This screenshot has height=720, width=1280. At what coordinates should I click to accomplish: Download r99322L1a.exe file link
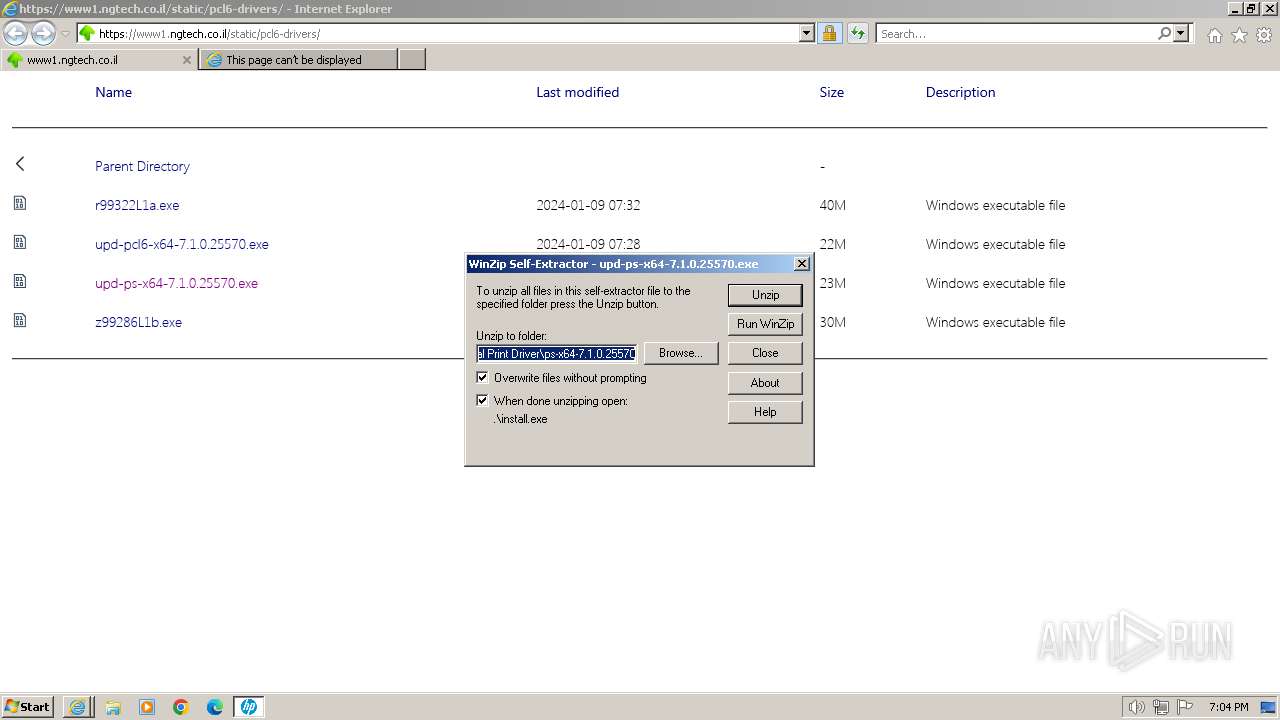pos(137,205)
